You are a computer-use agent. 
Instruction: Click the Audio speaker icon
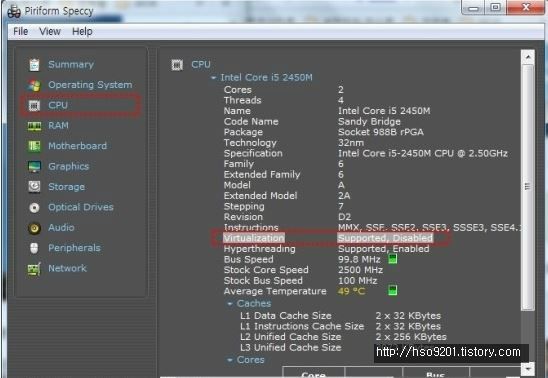(x=34, y=228)
